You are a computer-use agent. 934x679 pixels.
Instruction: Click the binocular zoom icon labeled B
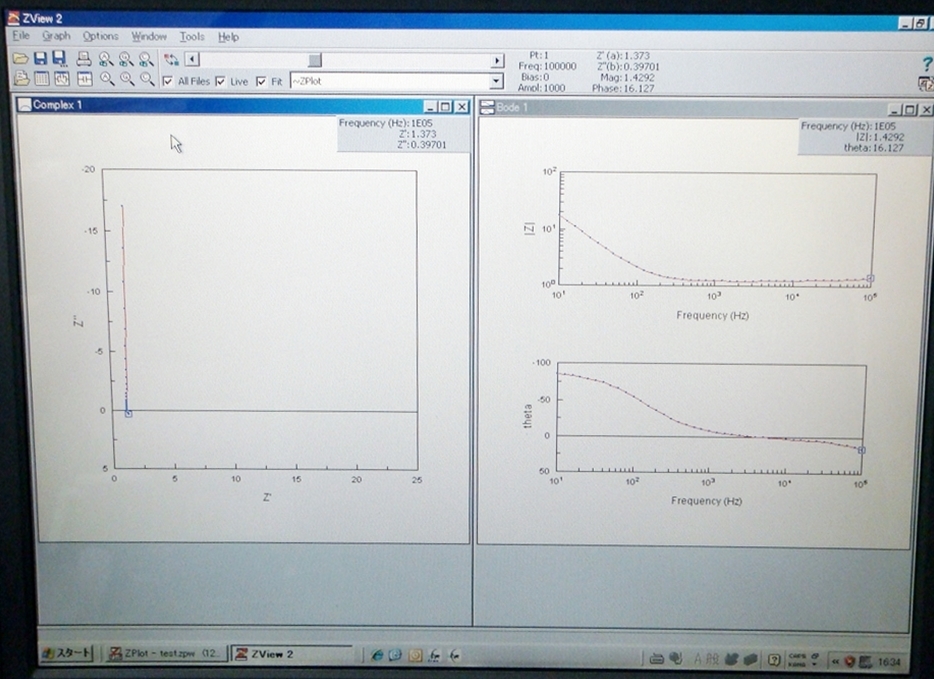(126, 59)
